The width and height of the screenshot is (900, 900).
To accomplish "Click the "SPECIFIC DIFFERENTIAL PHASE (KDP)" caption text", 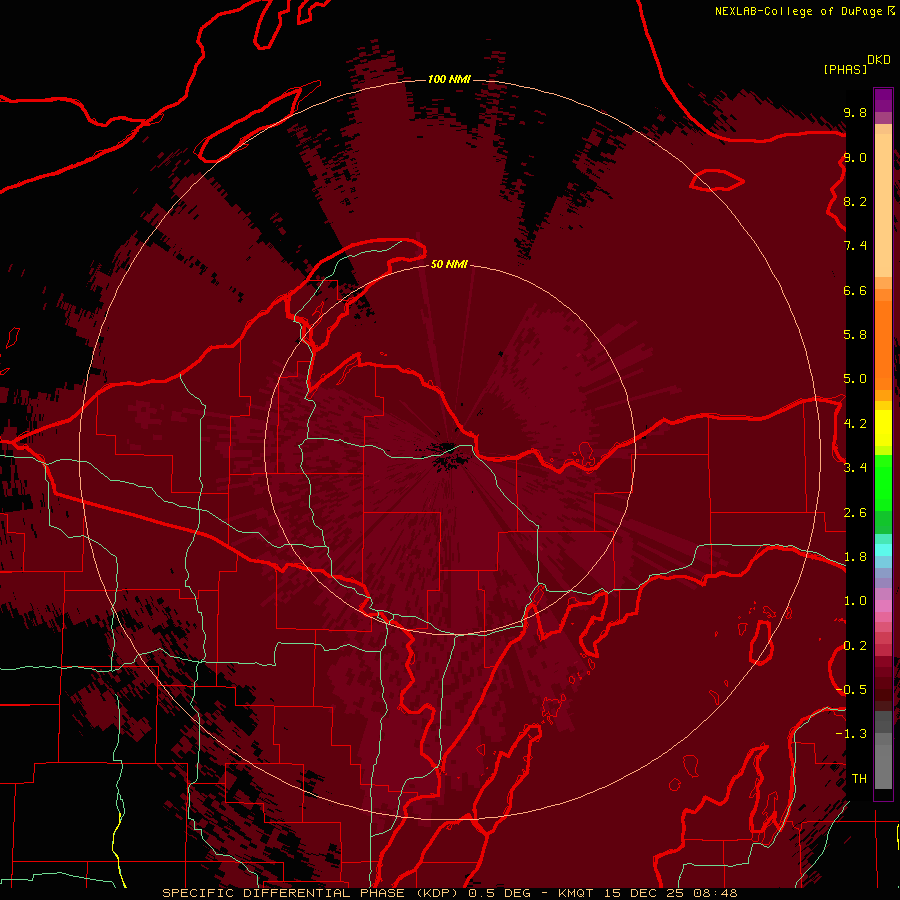I will pyautogui.click(x=312, y=893).
